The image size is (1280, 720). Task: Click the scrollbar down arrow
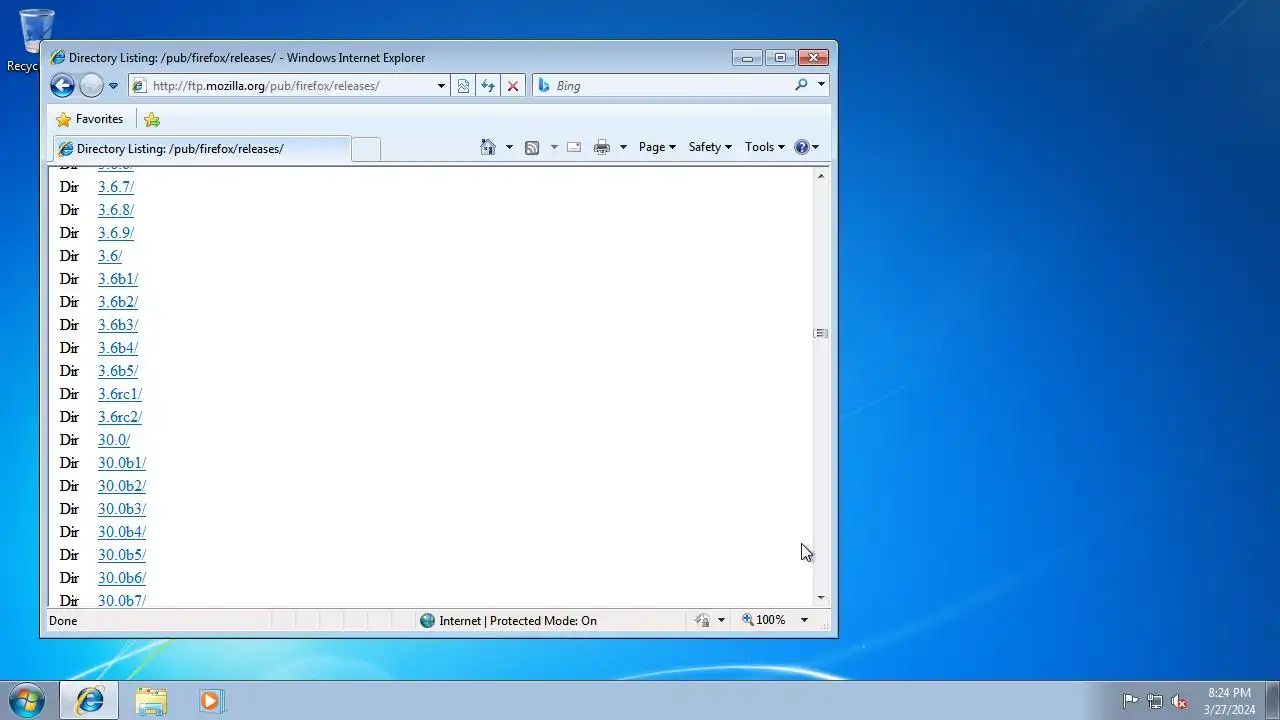(x=821, y=598)
